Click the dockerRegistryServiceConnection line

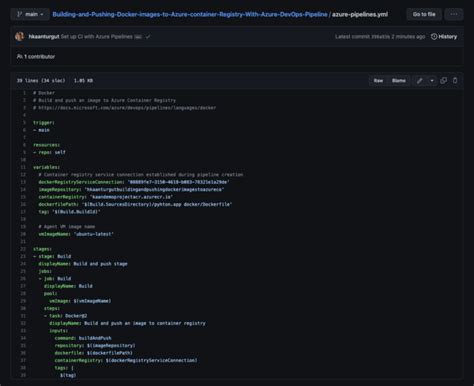(134, 182)
